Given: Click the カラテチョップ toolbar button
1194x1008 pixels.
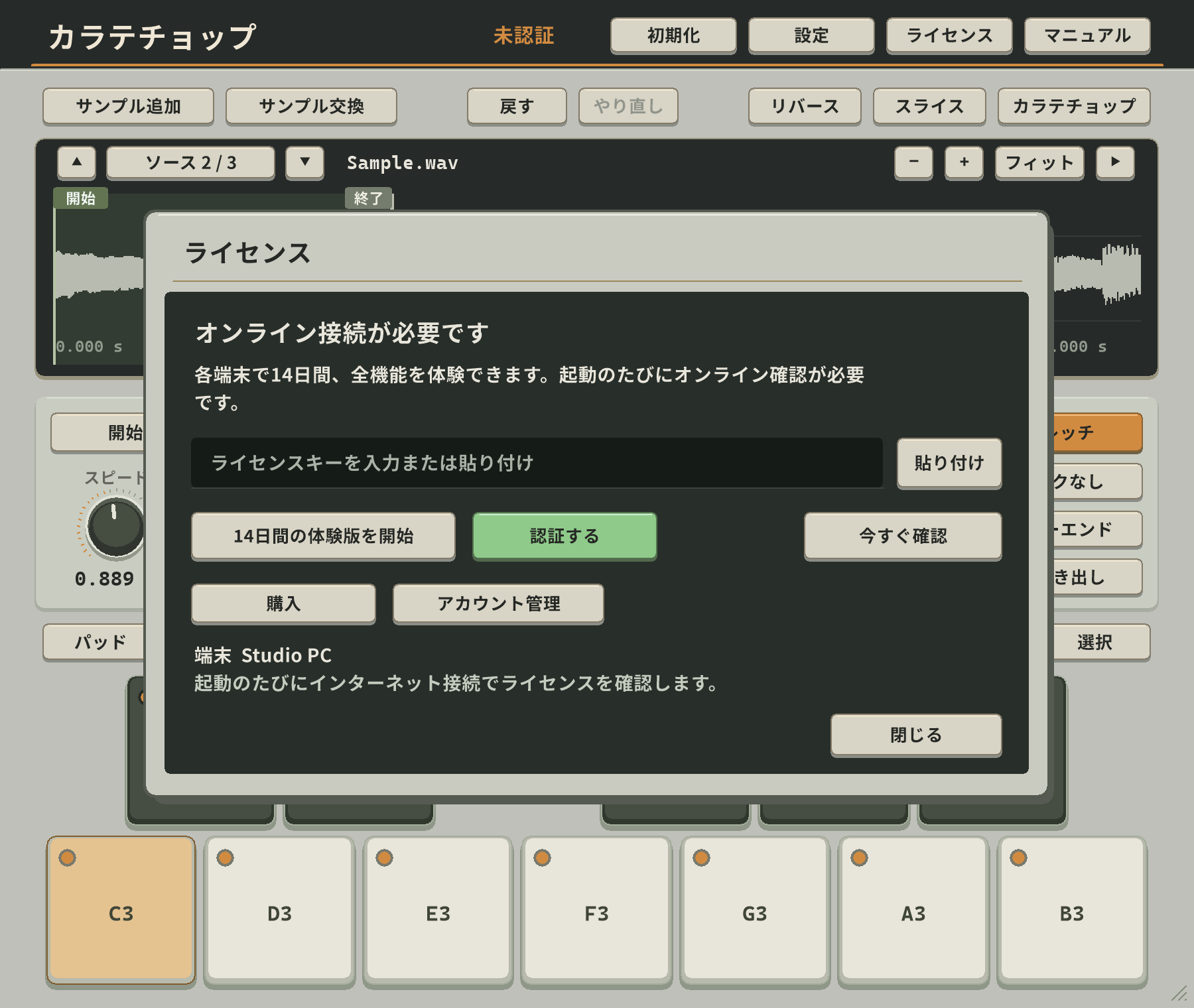Looking at the screenshot, I should tap(1074, 106).
